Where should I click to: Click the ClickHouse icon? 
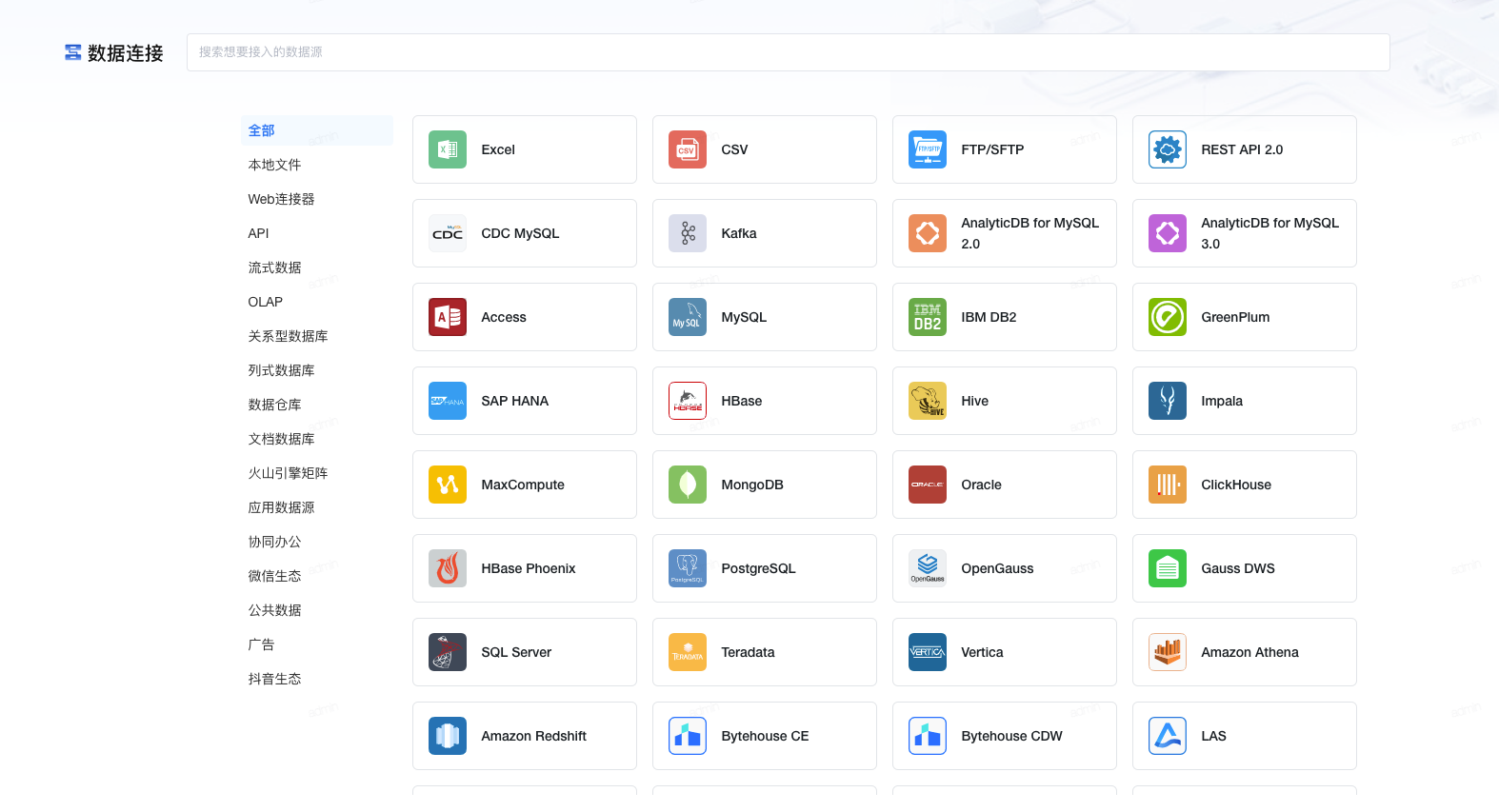(1168, 485)
